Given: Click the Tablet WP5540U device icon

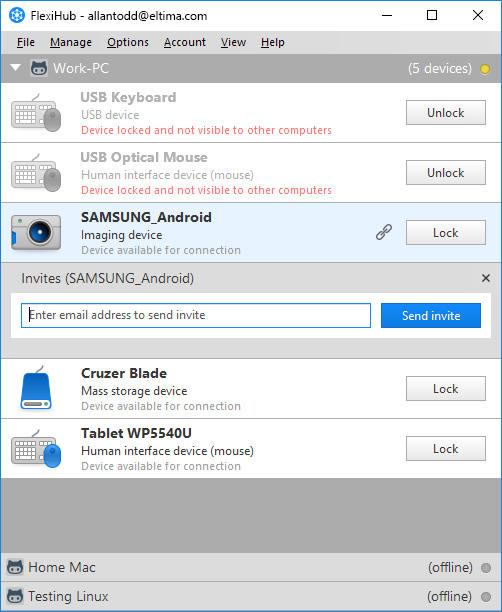Looking at the screenshot, I should pos(36,448).
